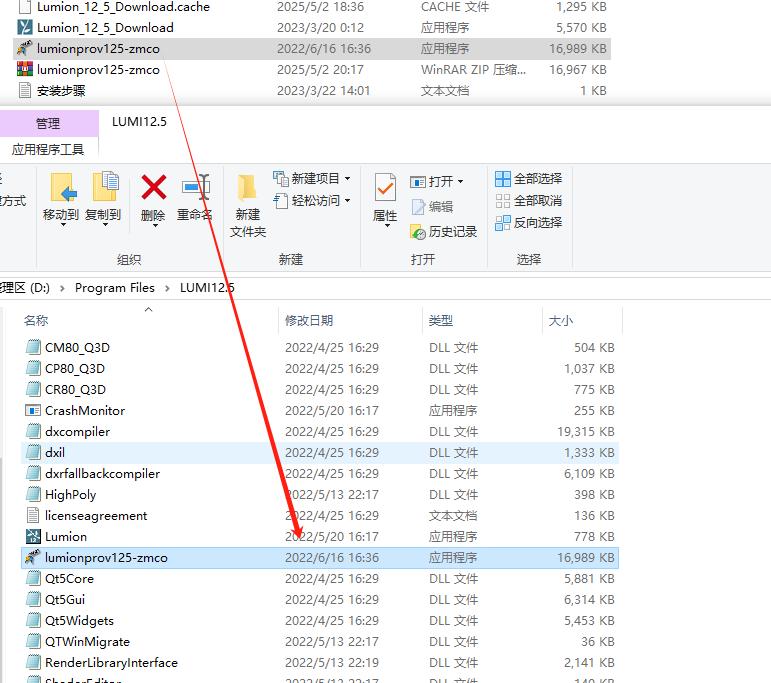Click CrashMonitor file name

click(x=85, y=410)
